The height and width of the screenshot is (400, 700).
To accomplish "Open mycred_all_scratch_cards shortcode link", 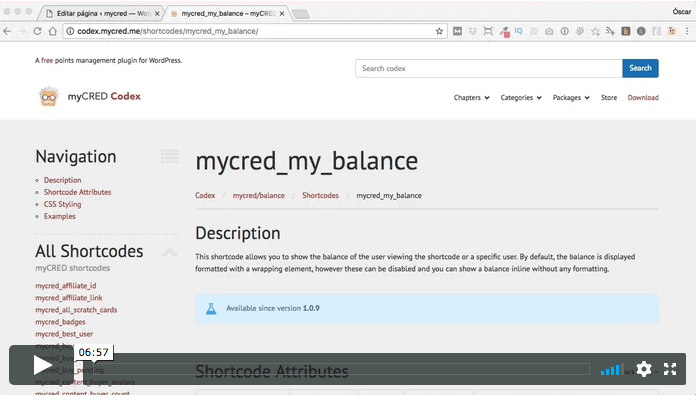I will (76, 310).
